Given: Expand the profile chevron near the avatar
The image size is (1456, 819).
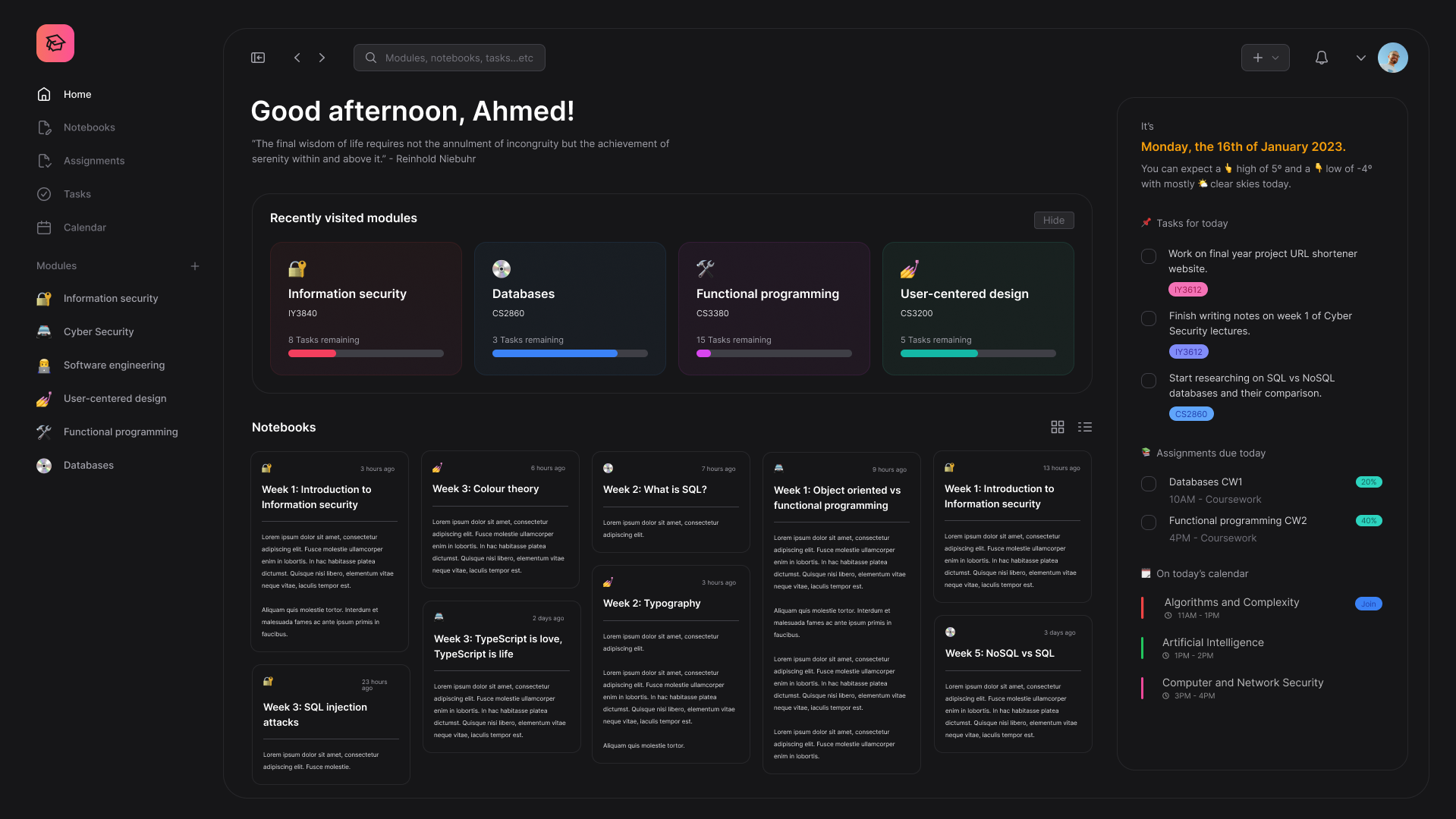Looking at the screenshot, I should [1360, 58].
